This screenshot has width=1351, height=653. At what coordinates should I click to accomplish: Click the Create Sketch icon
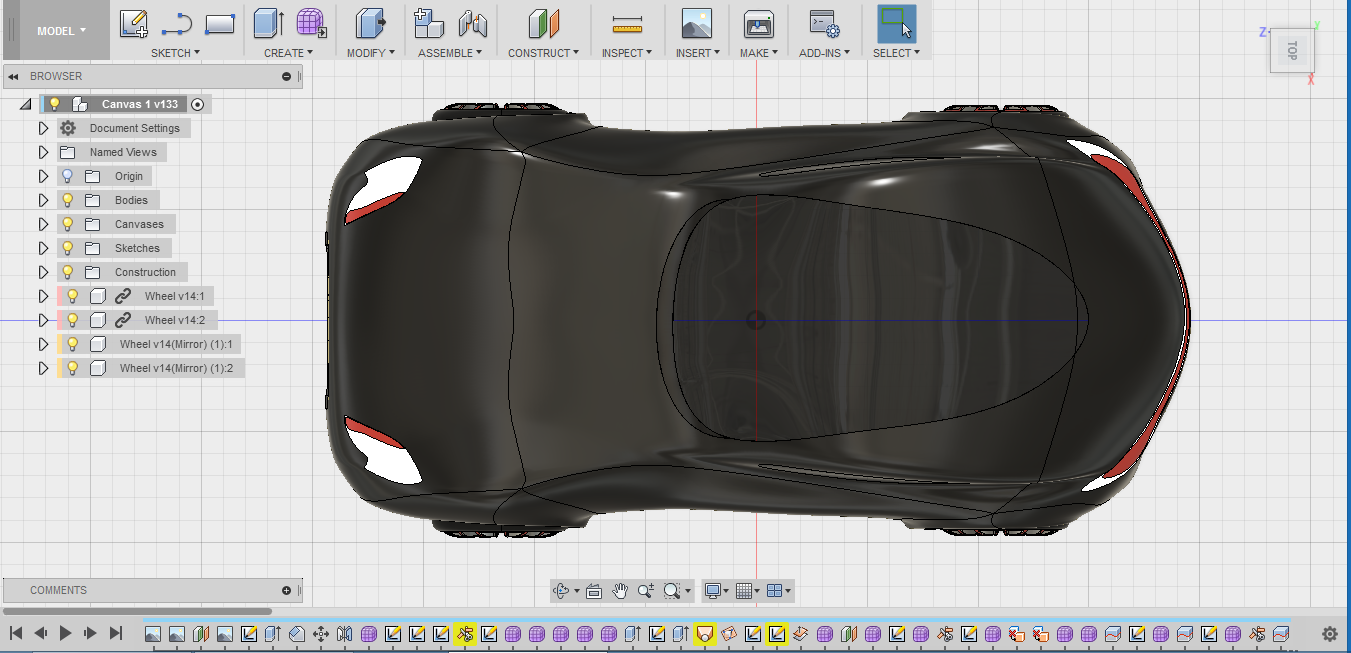[x=134, y=23]
